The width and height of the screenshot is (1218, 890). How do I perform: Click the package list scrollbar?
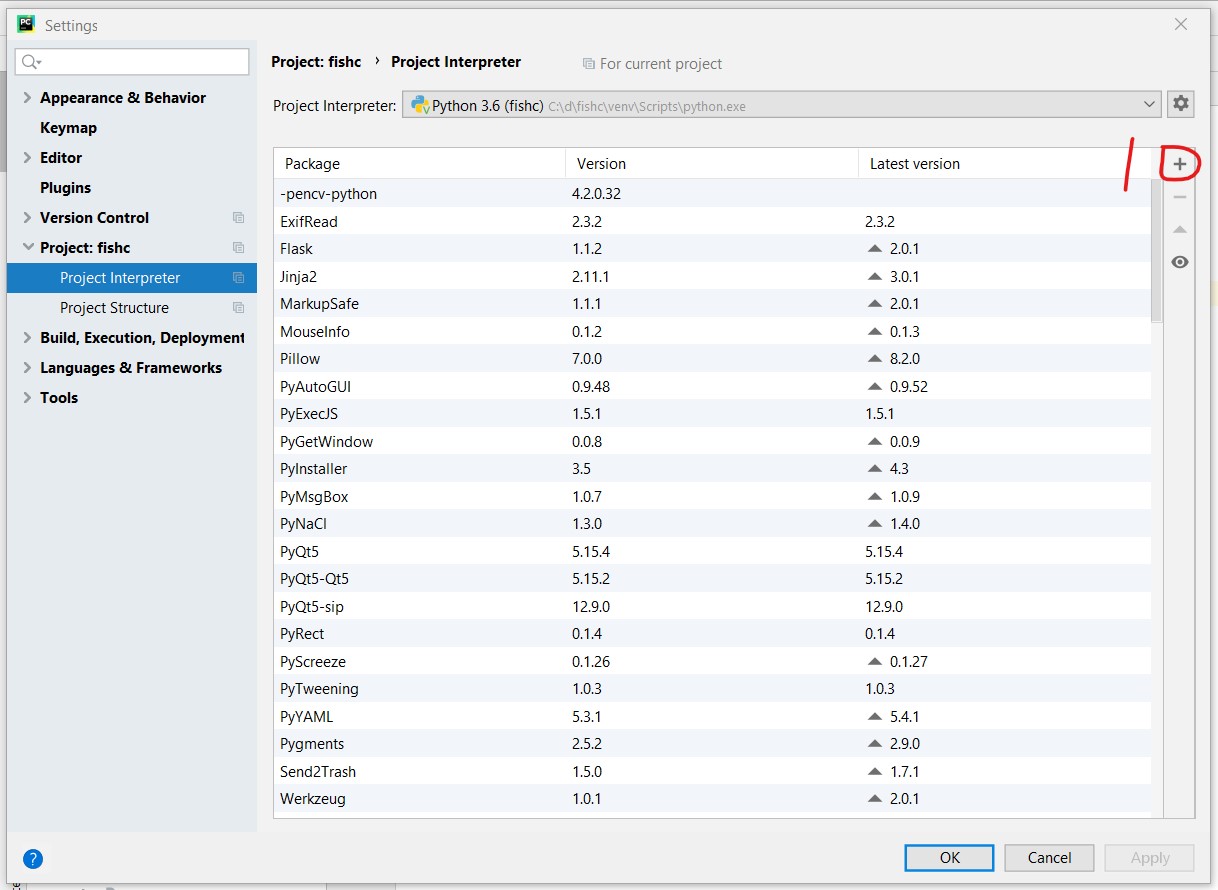[1157, 252]
